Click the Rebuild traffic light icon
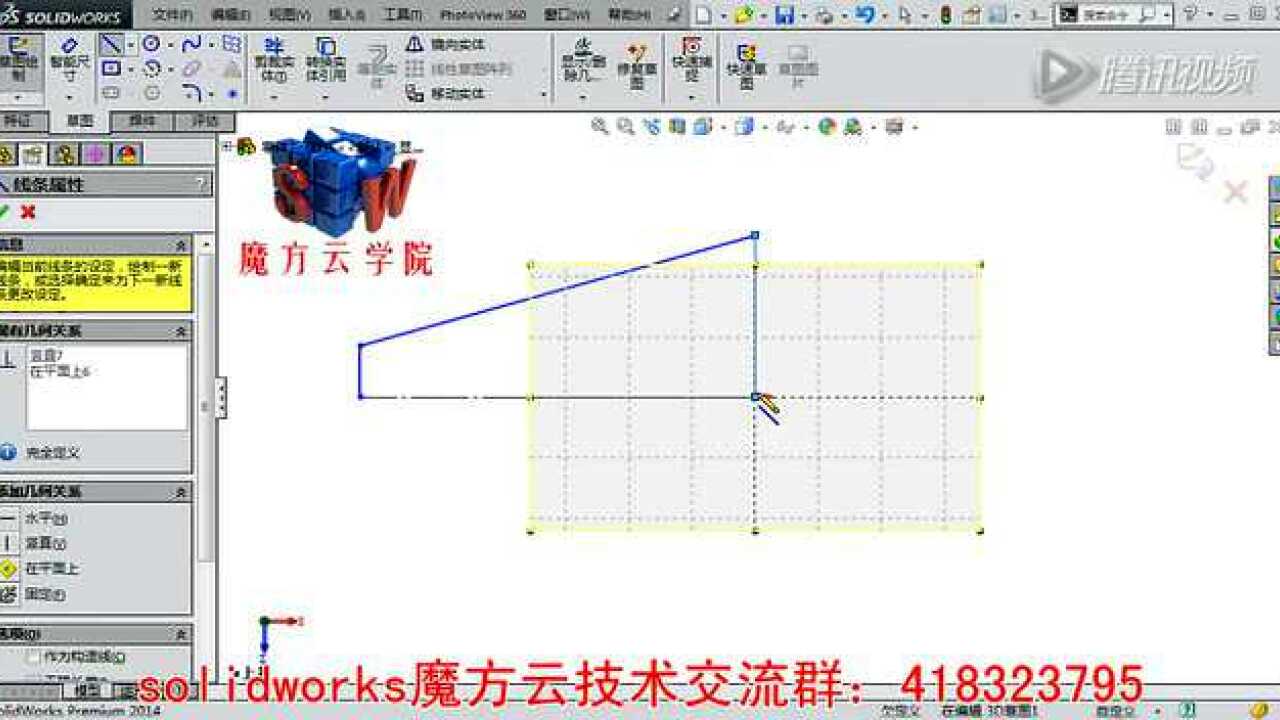 coord(945,15)
